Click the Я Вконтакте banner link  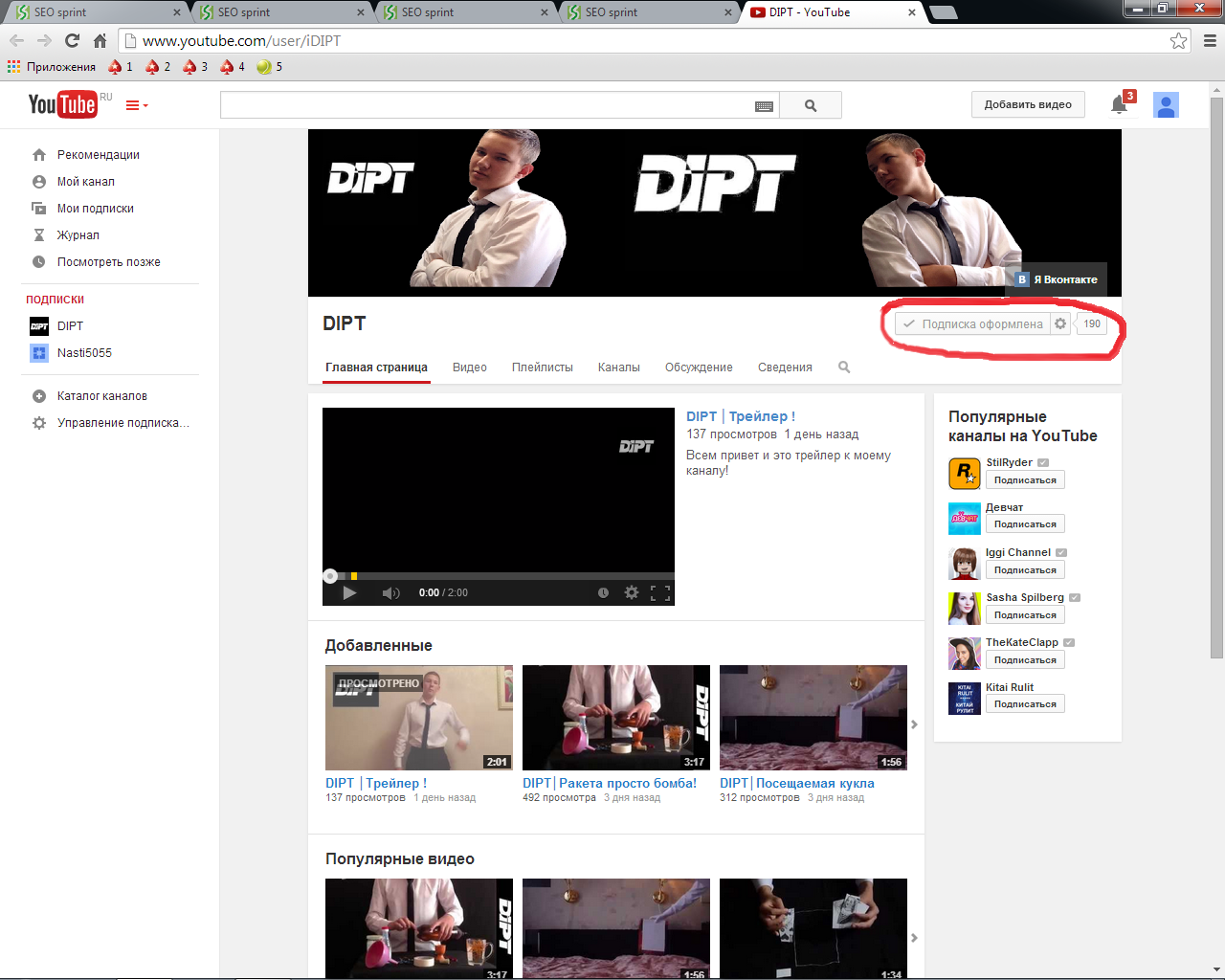pos(1058,279)
